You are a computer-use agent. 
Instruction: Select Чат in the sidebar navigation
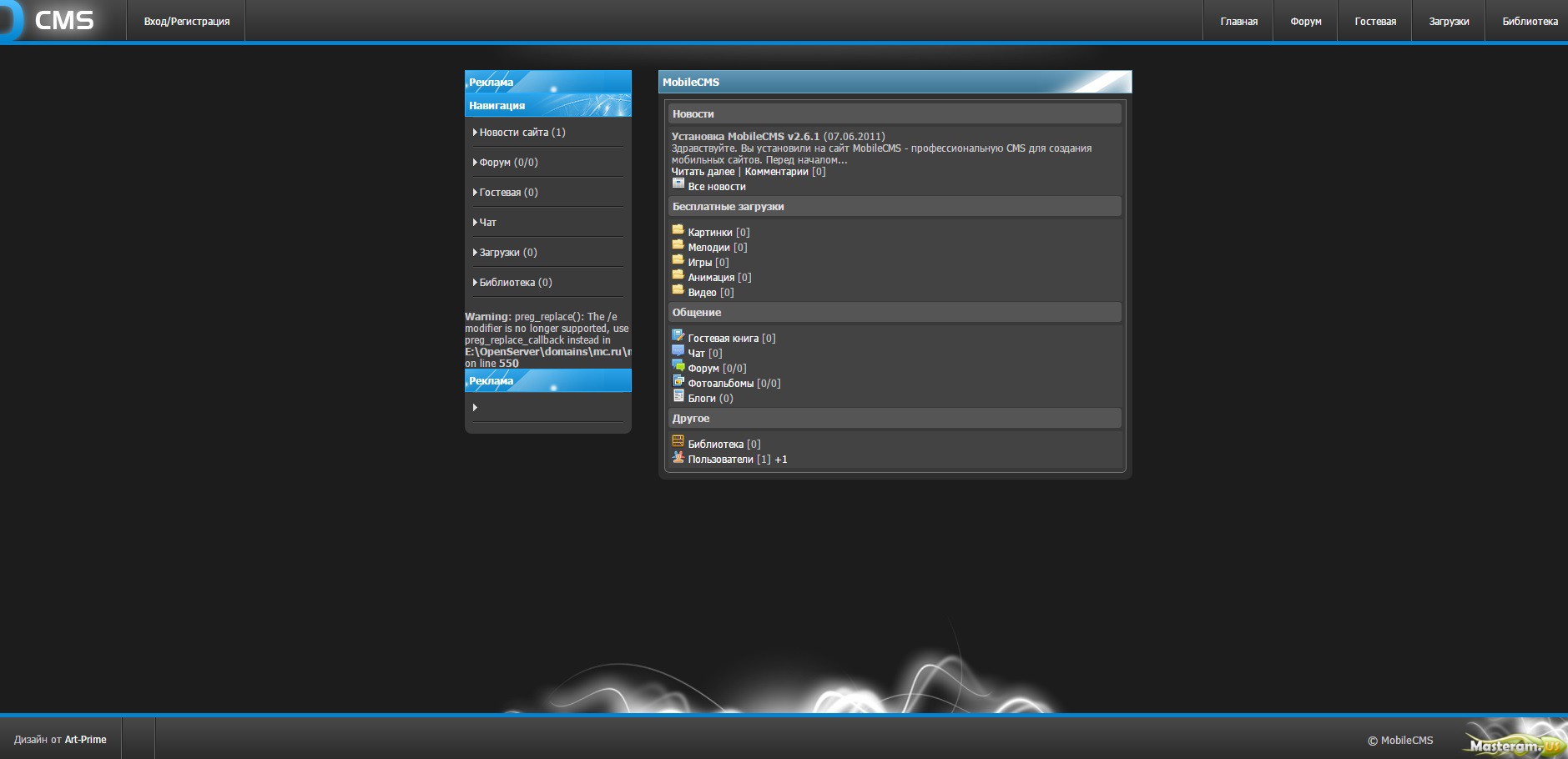point(487,223)
